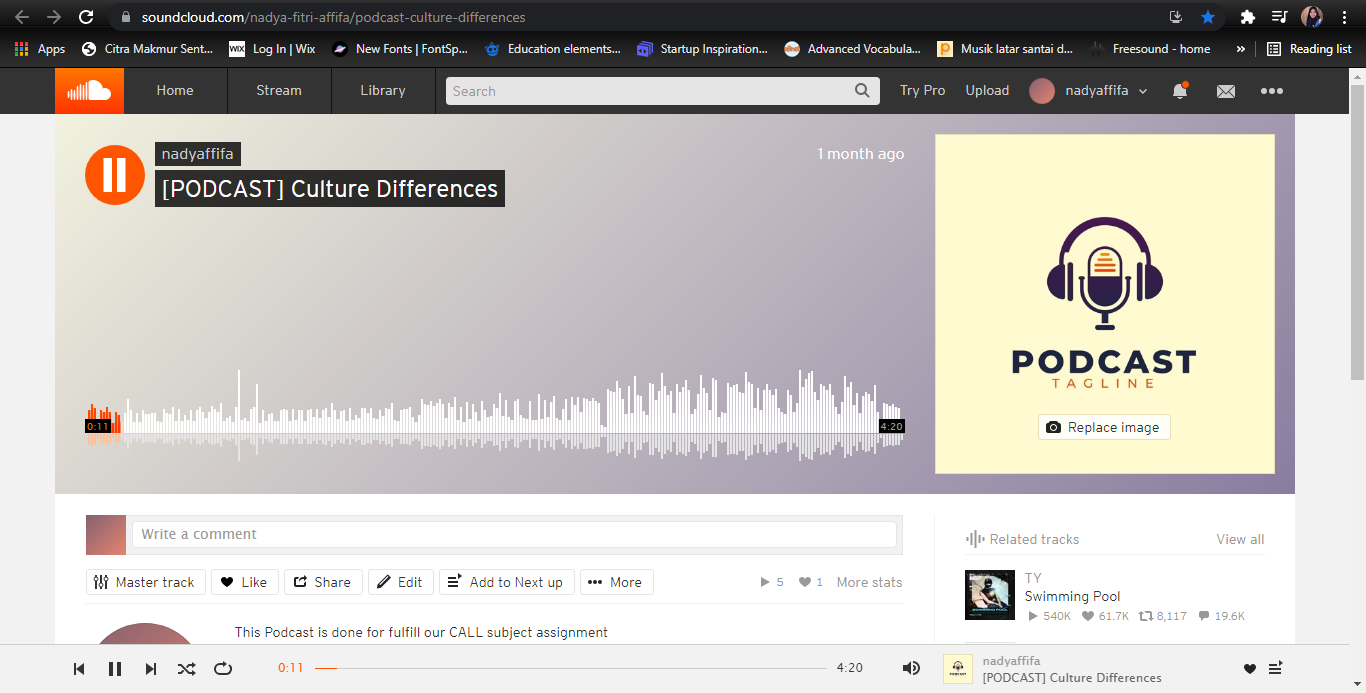Click the Chrome profile avatar
The width and height of the screenshot is (1366, 693).
1312,17
